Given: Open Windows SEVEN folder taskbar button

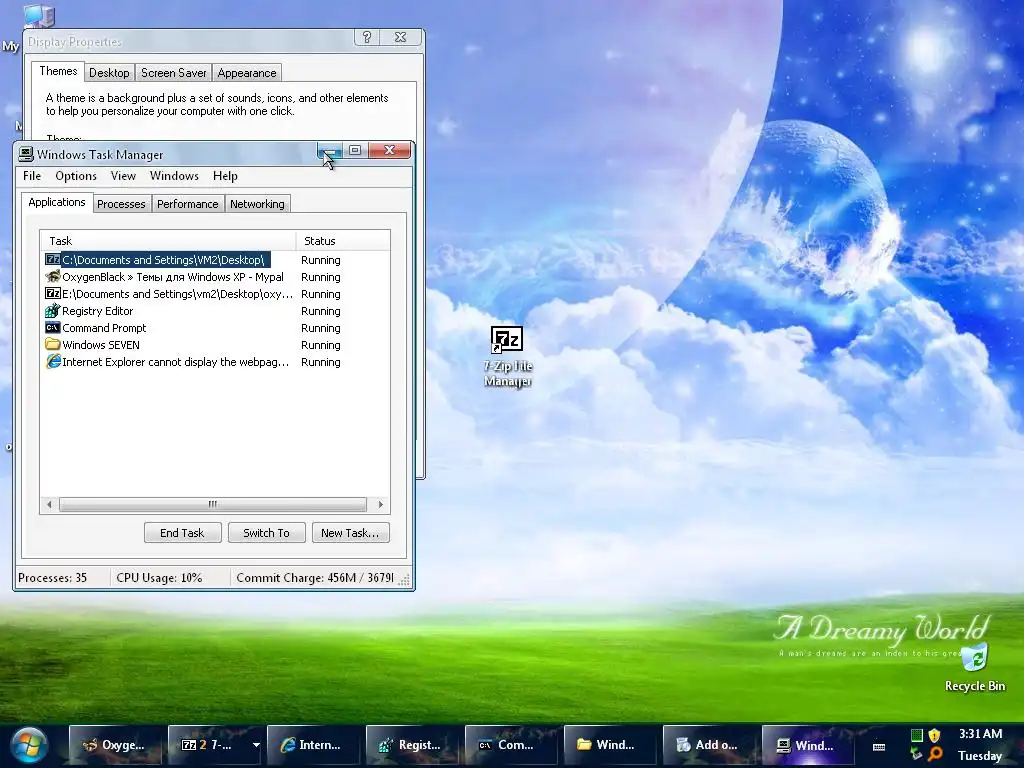Looking at the screenshot, I should pyautogui.click(x=610, y=744).
